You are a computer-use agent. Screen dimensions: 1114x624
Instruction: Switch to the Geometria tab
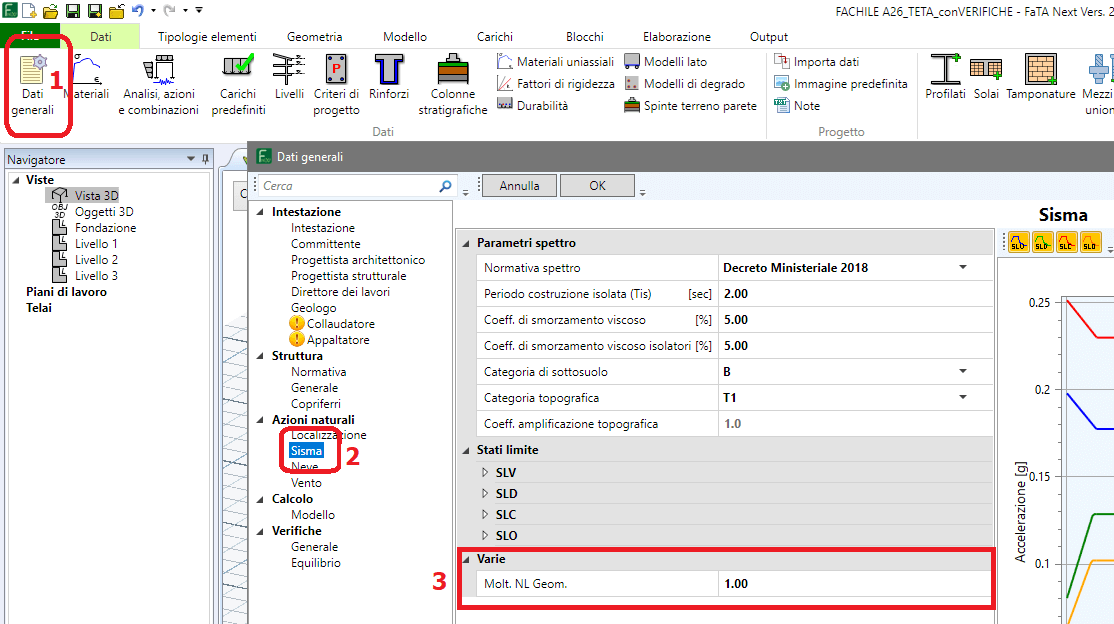point(315,37)
